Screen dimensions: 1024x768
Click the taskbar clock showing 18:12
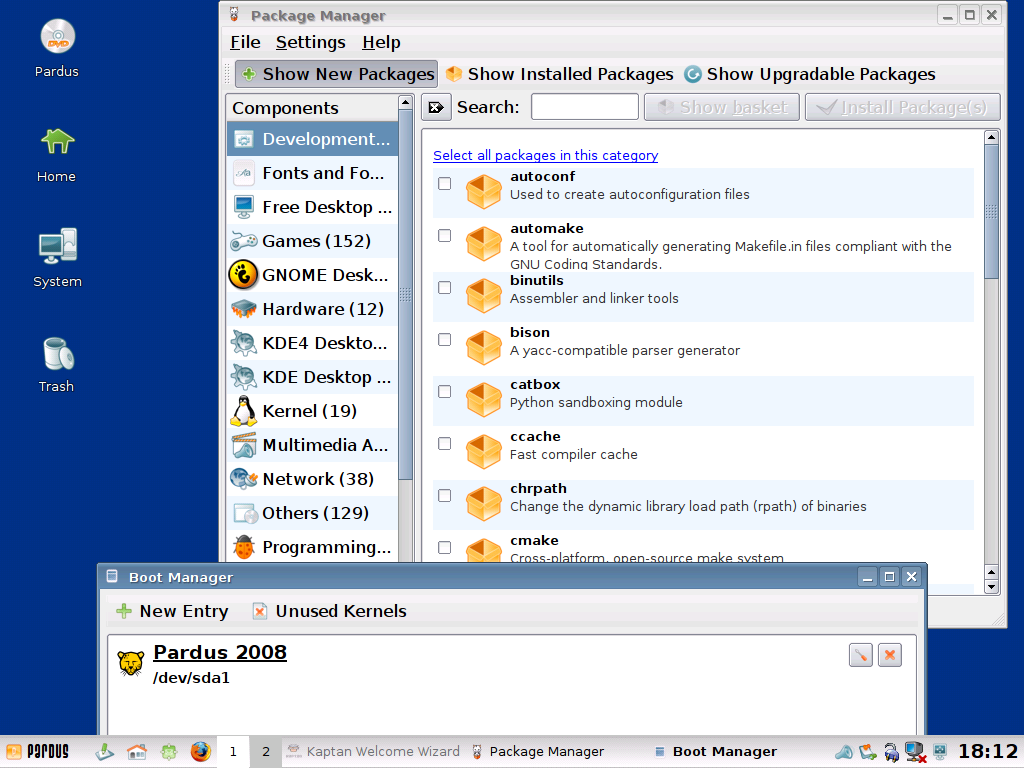[987, 752]
